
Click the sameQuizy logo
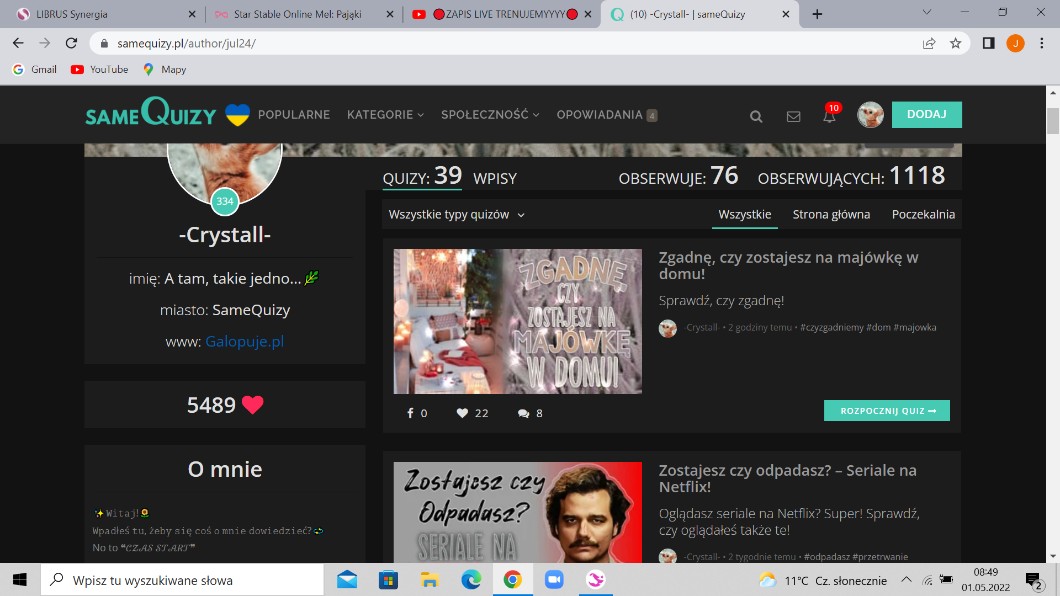pos(150,114)
